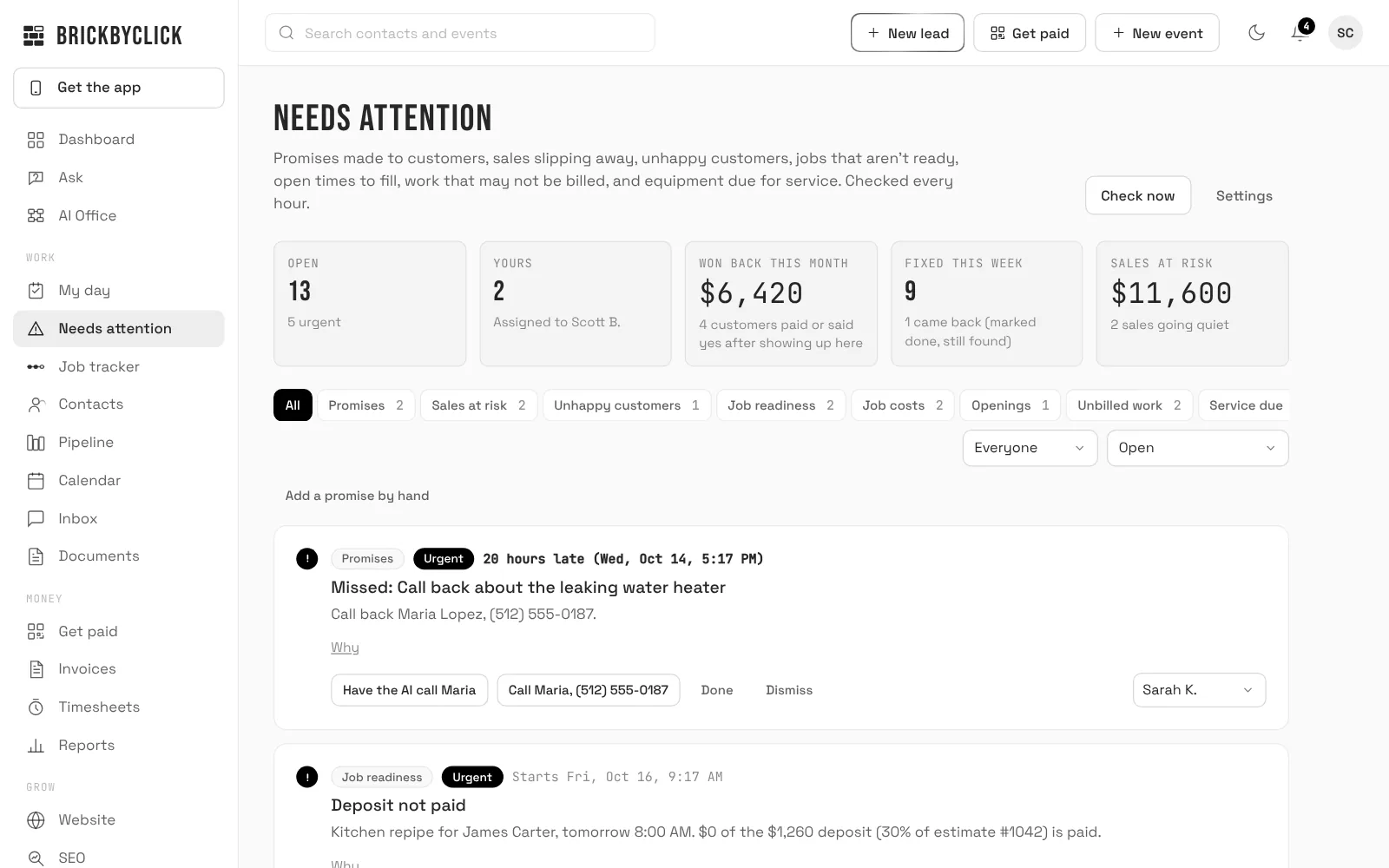Click the Get the app button
1389x868 pixels.
click(119, 88)
